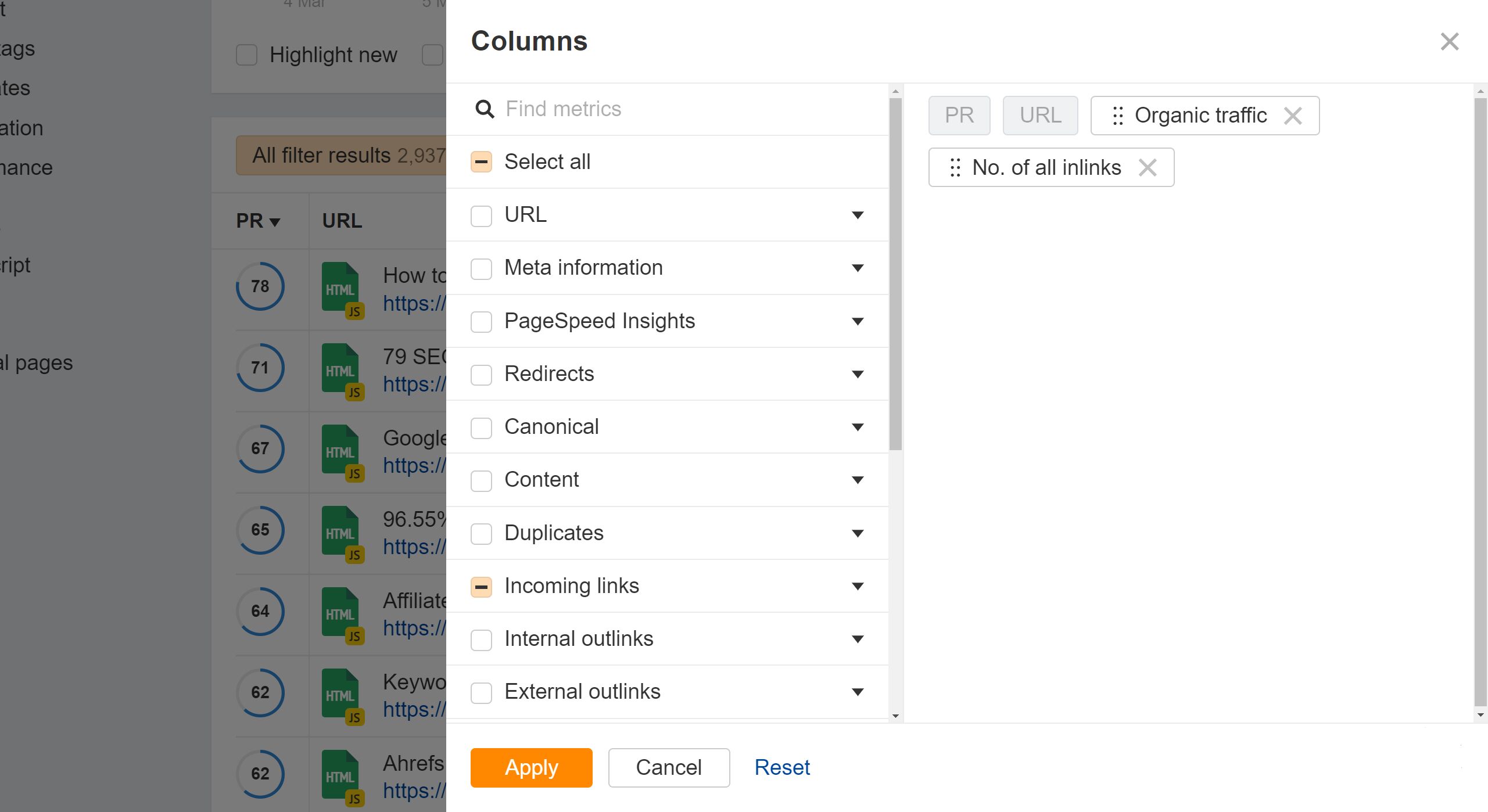
Task: Click the HTML file icon on the 78 PR row
Action: 340,288
